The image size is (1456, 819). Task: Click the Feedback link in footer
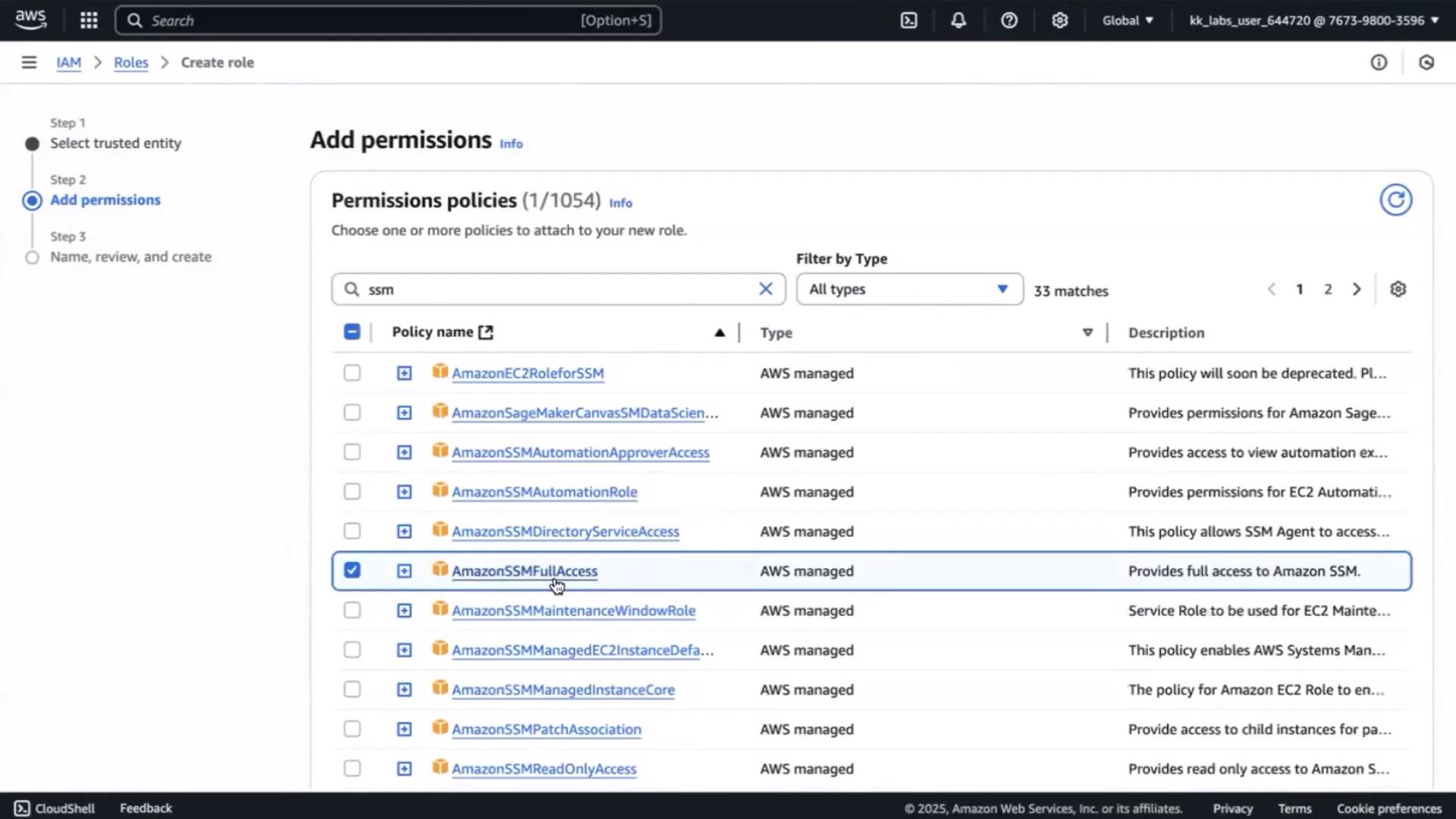[x=146, y=808]
